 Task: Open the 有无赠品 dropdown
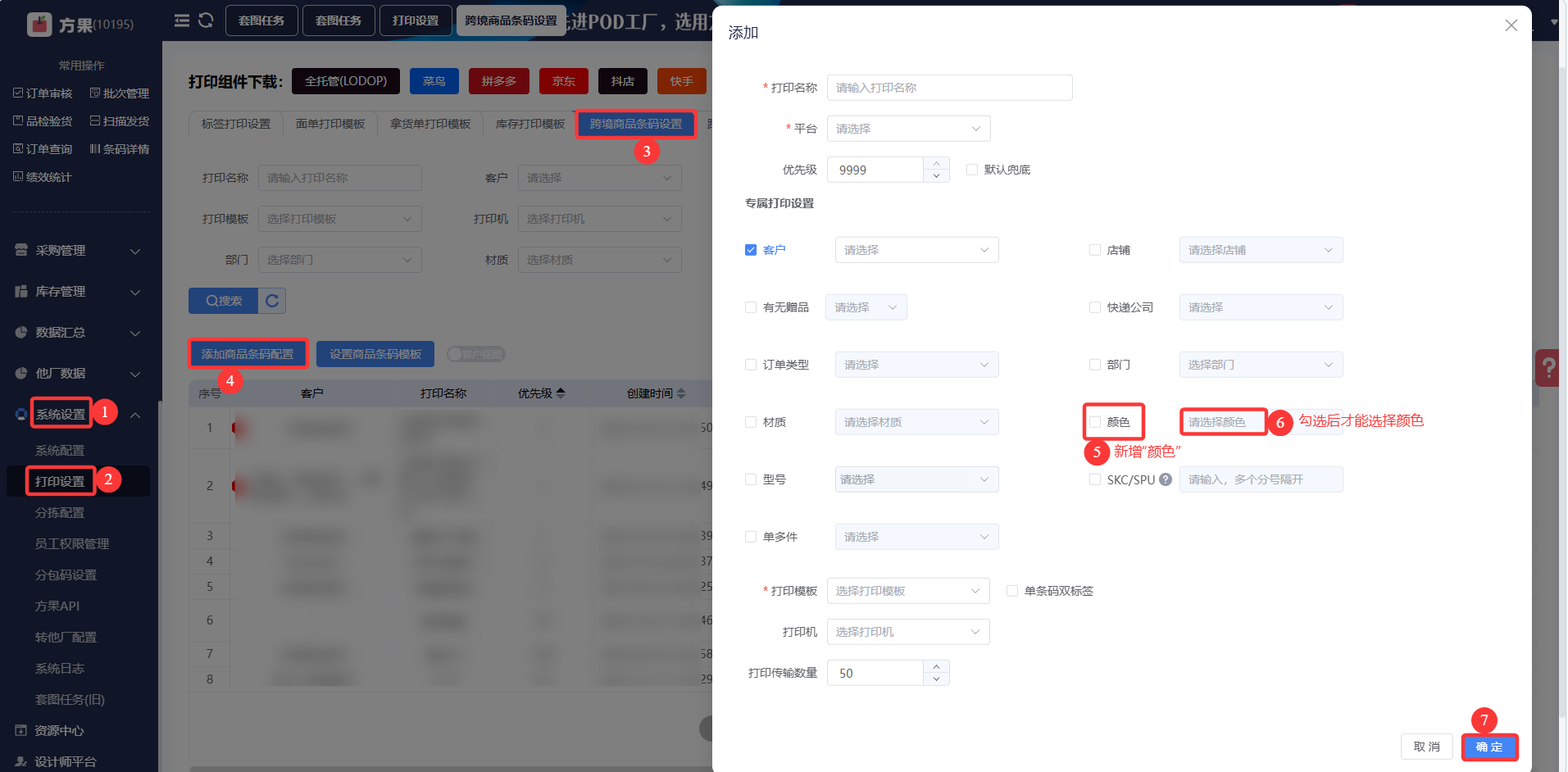pyautogui.click(x=866, y=307)
